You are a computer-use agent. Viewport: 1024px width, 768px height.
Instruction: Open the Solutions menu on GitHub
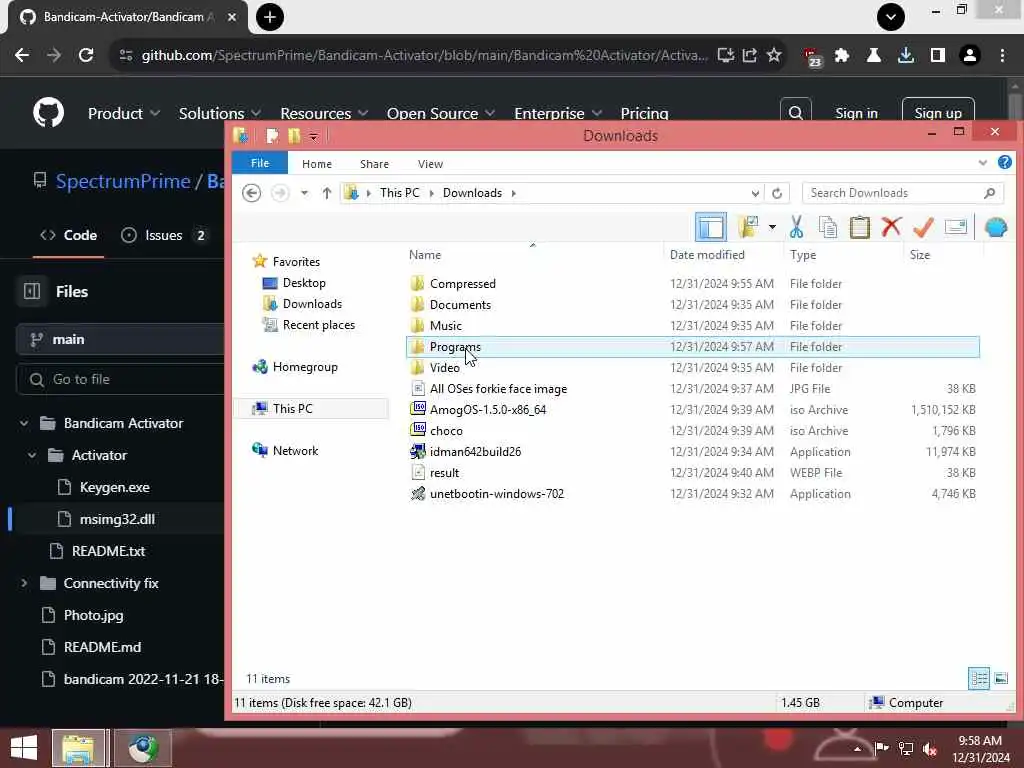click(219, 114)
